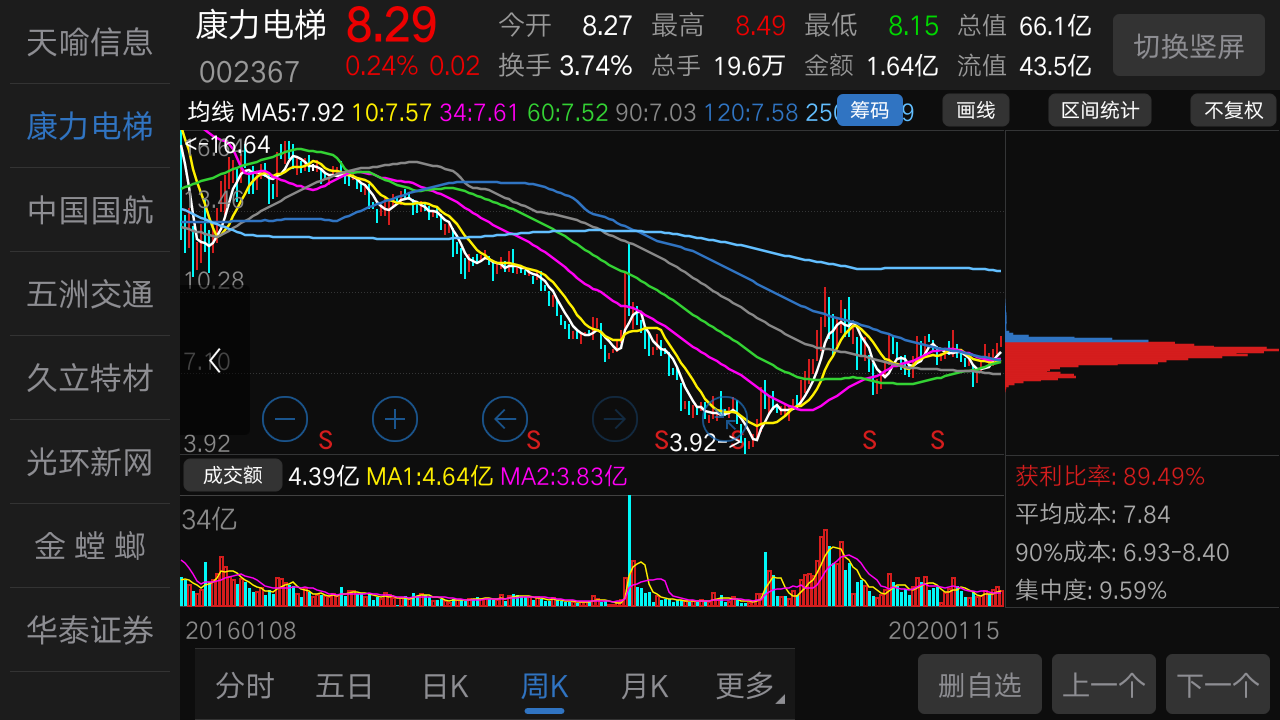Screen dimensions: 1280x720
Task: Tap 平均成本: 7.84 text
Action: point(1093,514)
